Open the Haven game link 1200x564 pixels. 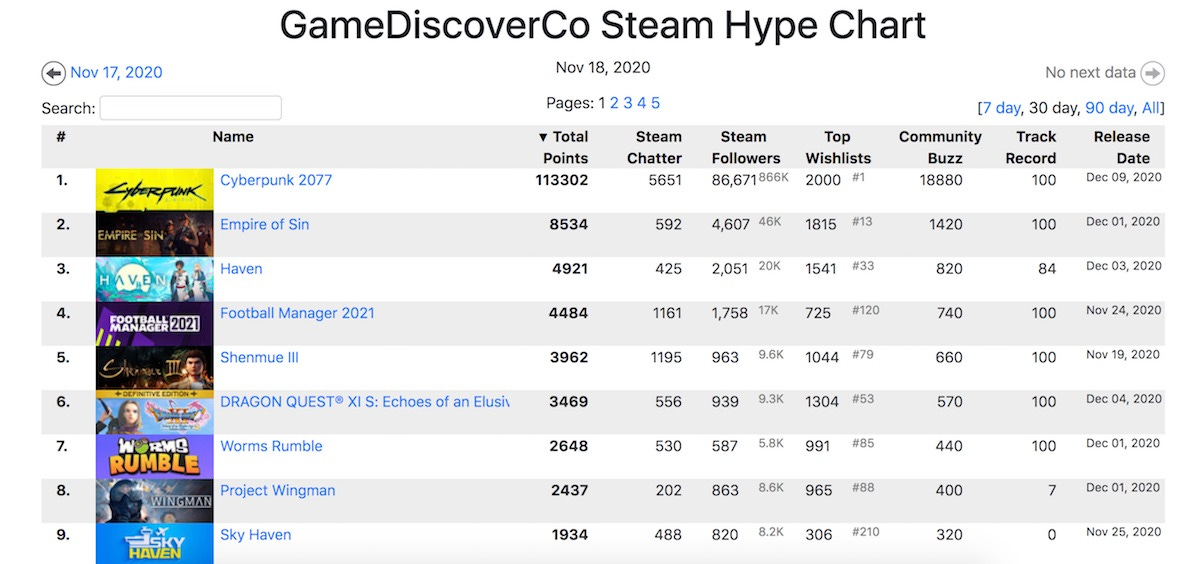pos(241,268)
